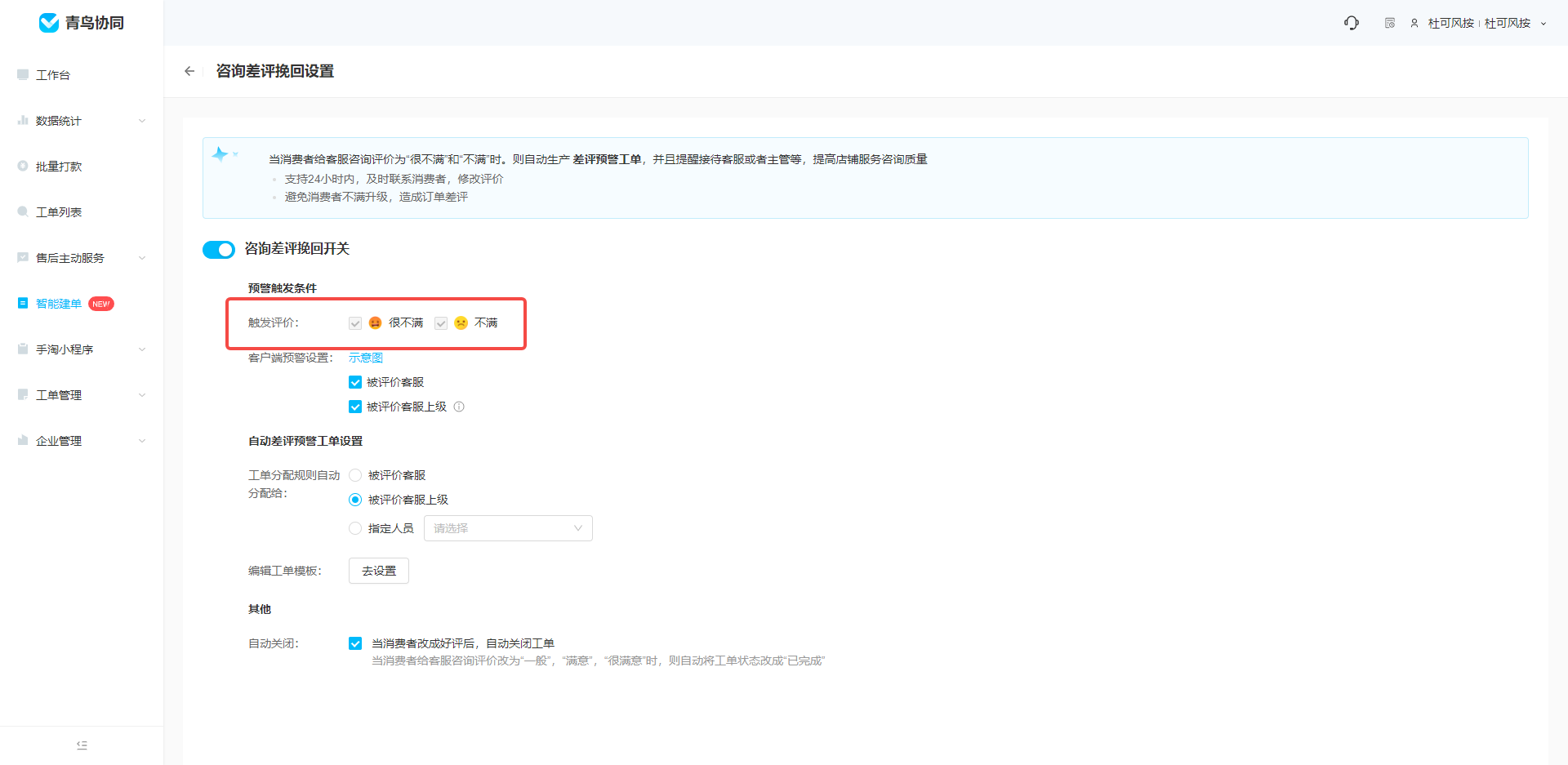
Task: Open the 请选择 personnel dropdown
Action: (x=508, y=528)
